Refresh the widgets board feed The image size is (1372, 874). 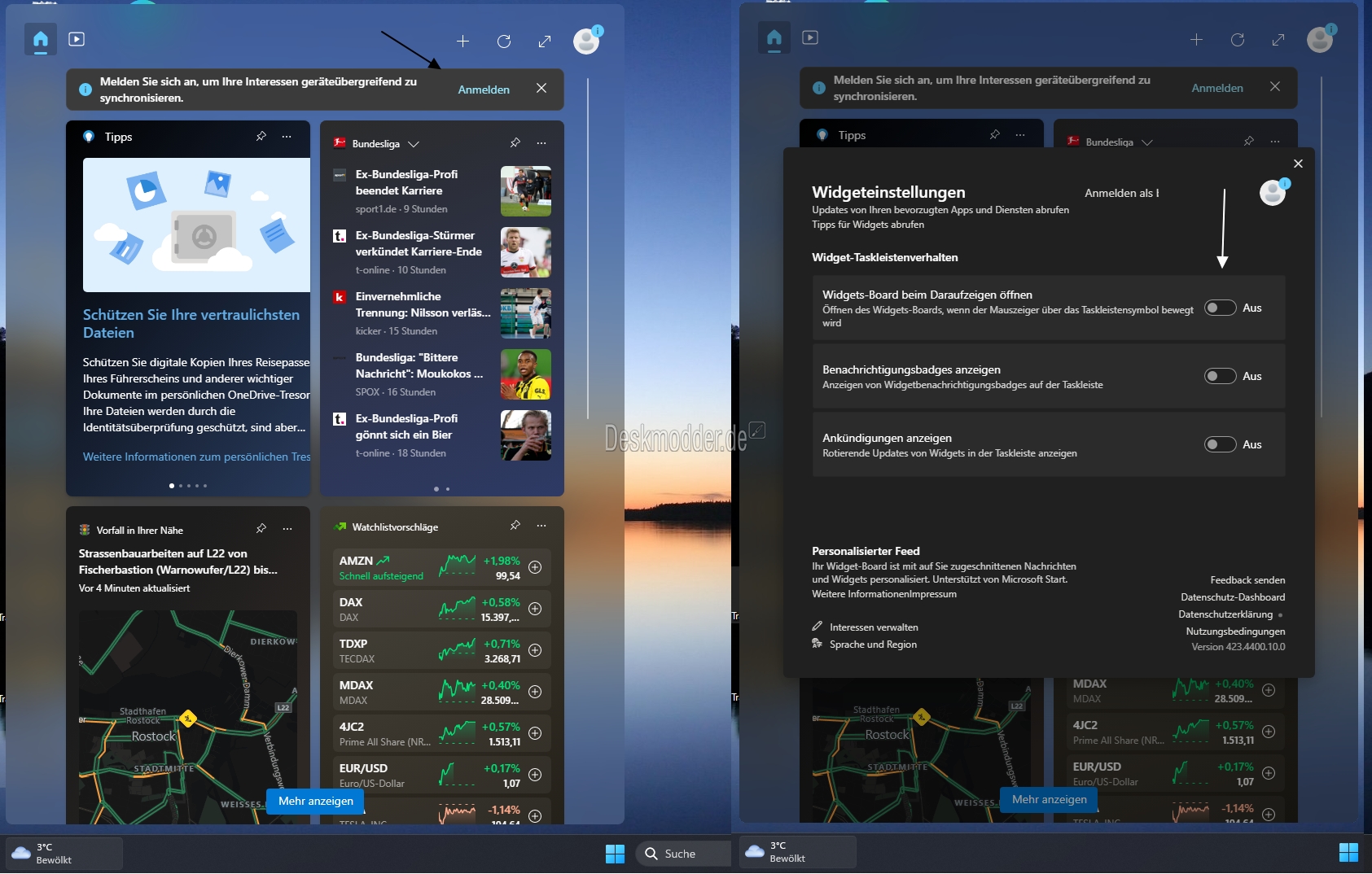(x=504, y=41)
